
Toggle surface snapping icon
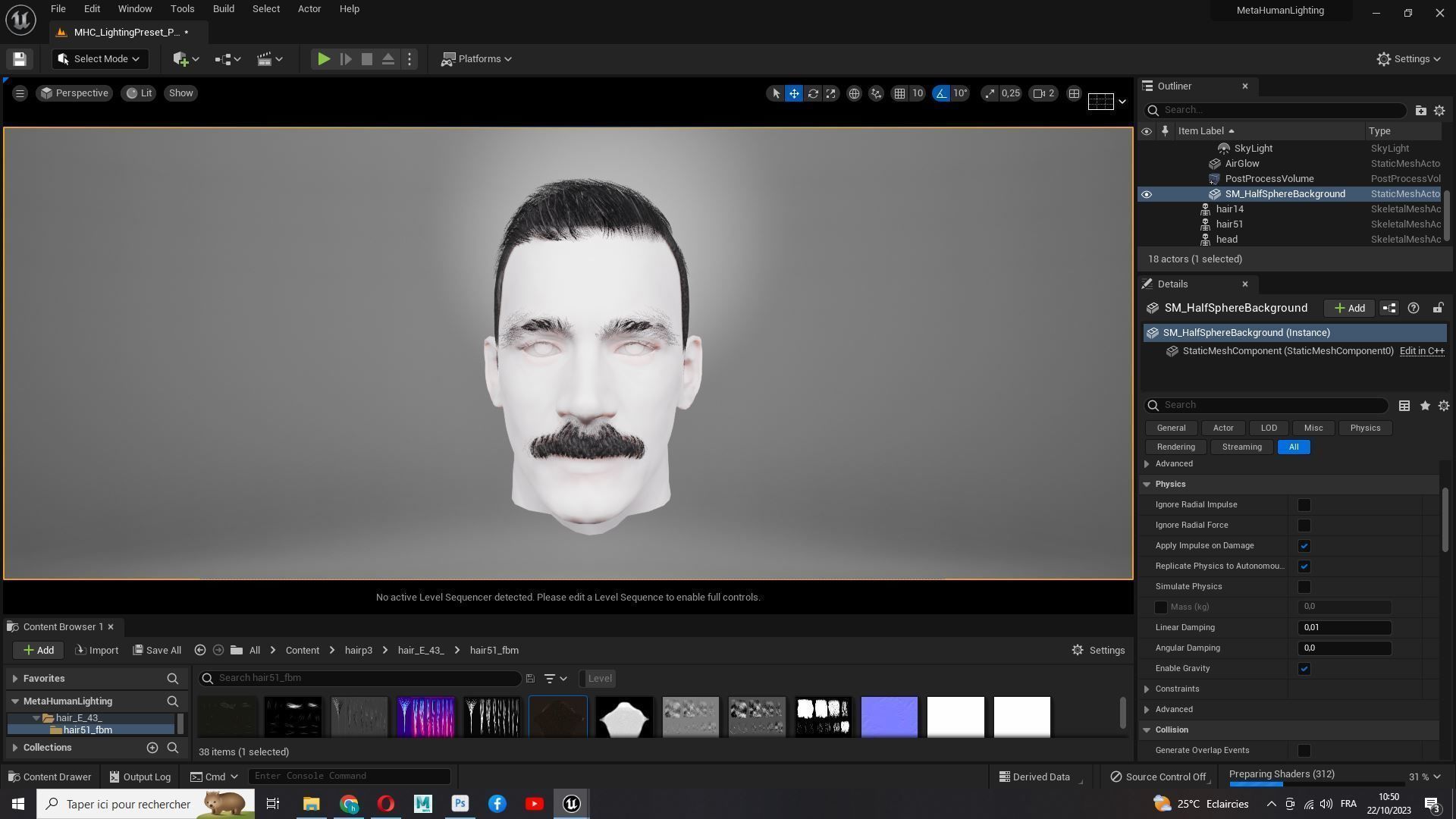pos(877,93)
